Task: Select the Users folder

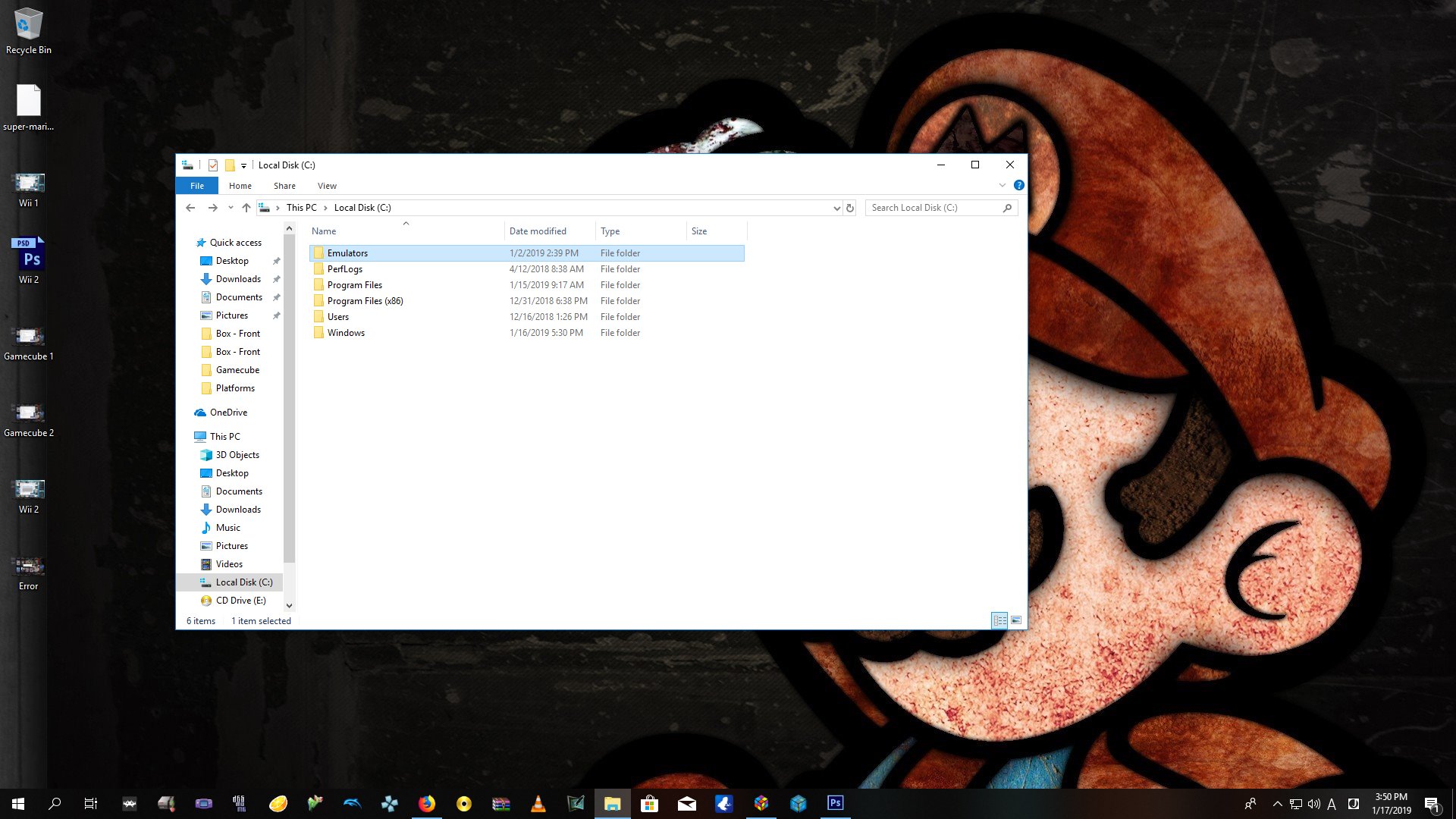Action: click(527, 317)
